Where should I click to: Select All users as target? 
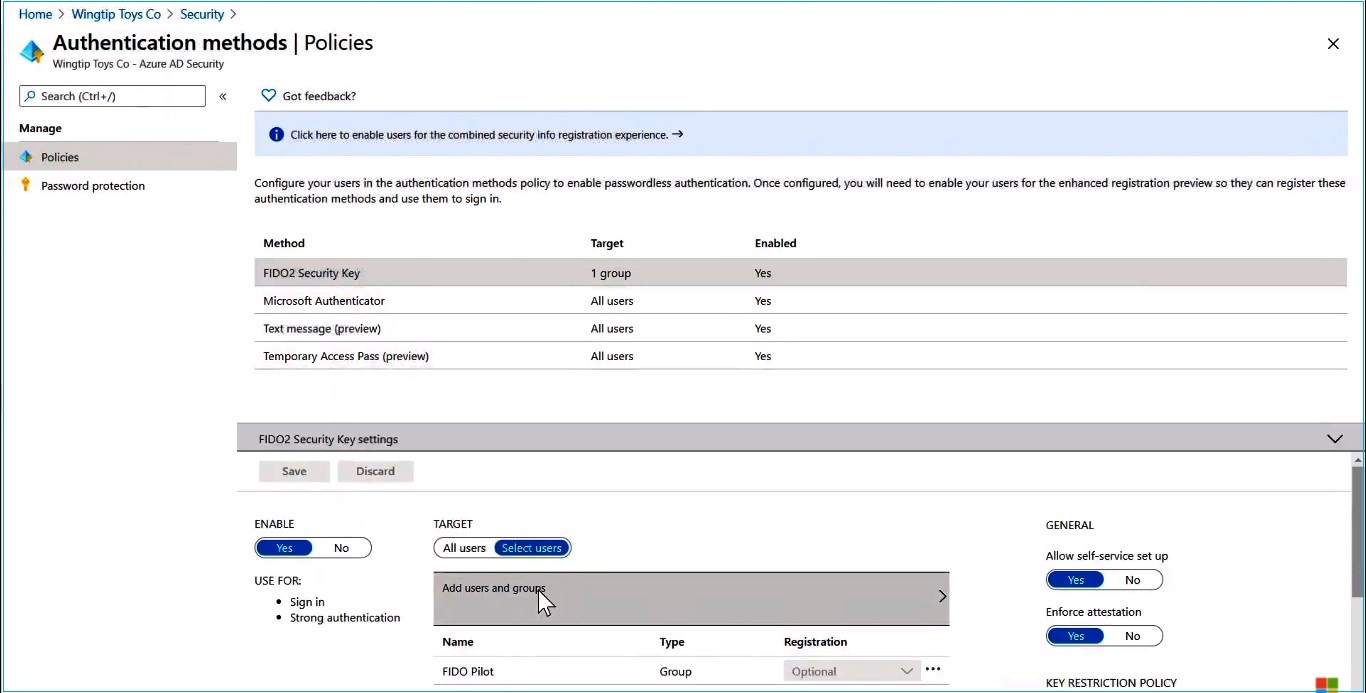464,548
